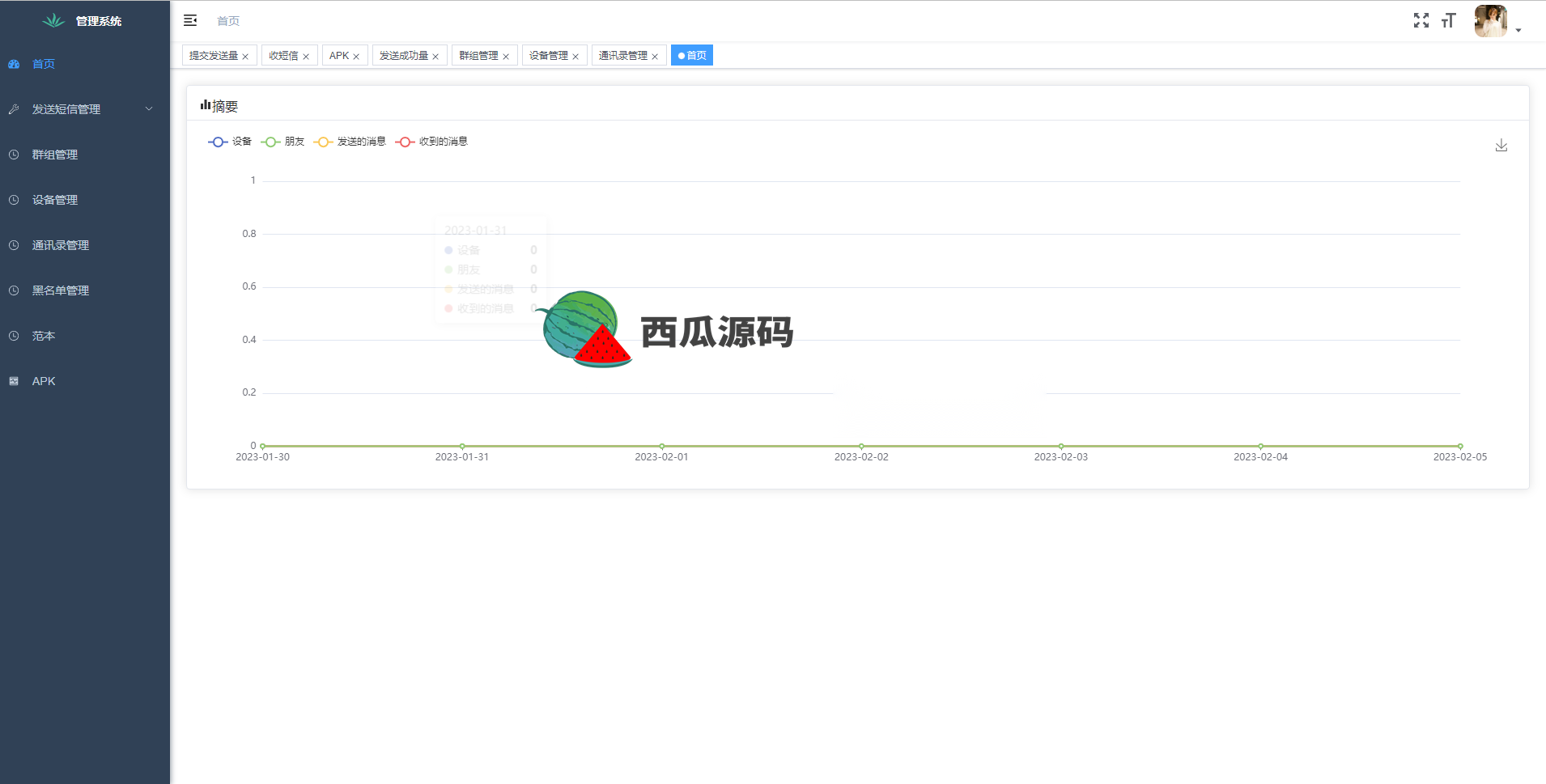Expand the dropdown caret beside avatar
The width and height of the screenshot is (1546, 784).
[1518, 30]
